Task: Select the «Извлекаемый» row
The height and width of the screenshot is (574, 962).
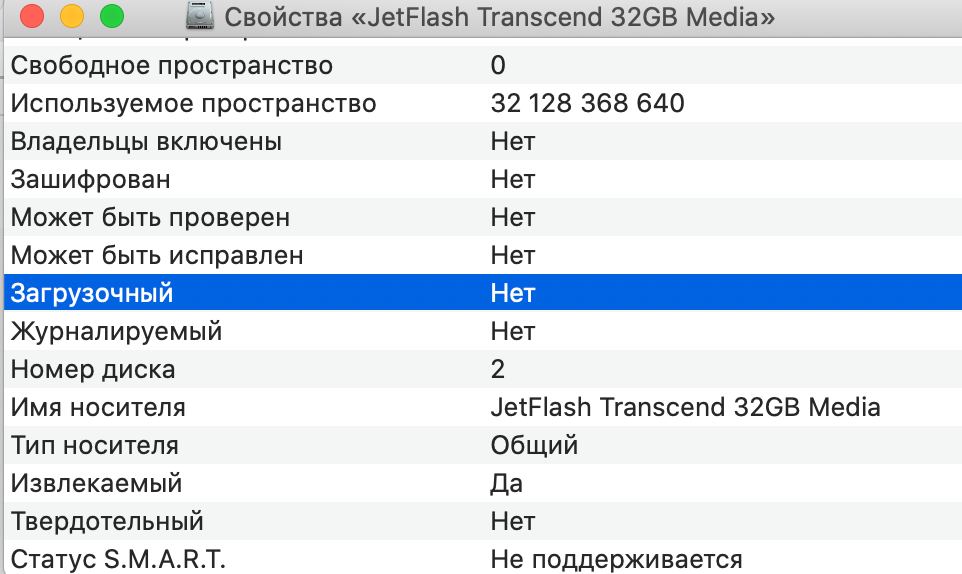Action: point(97,484)
